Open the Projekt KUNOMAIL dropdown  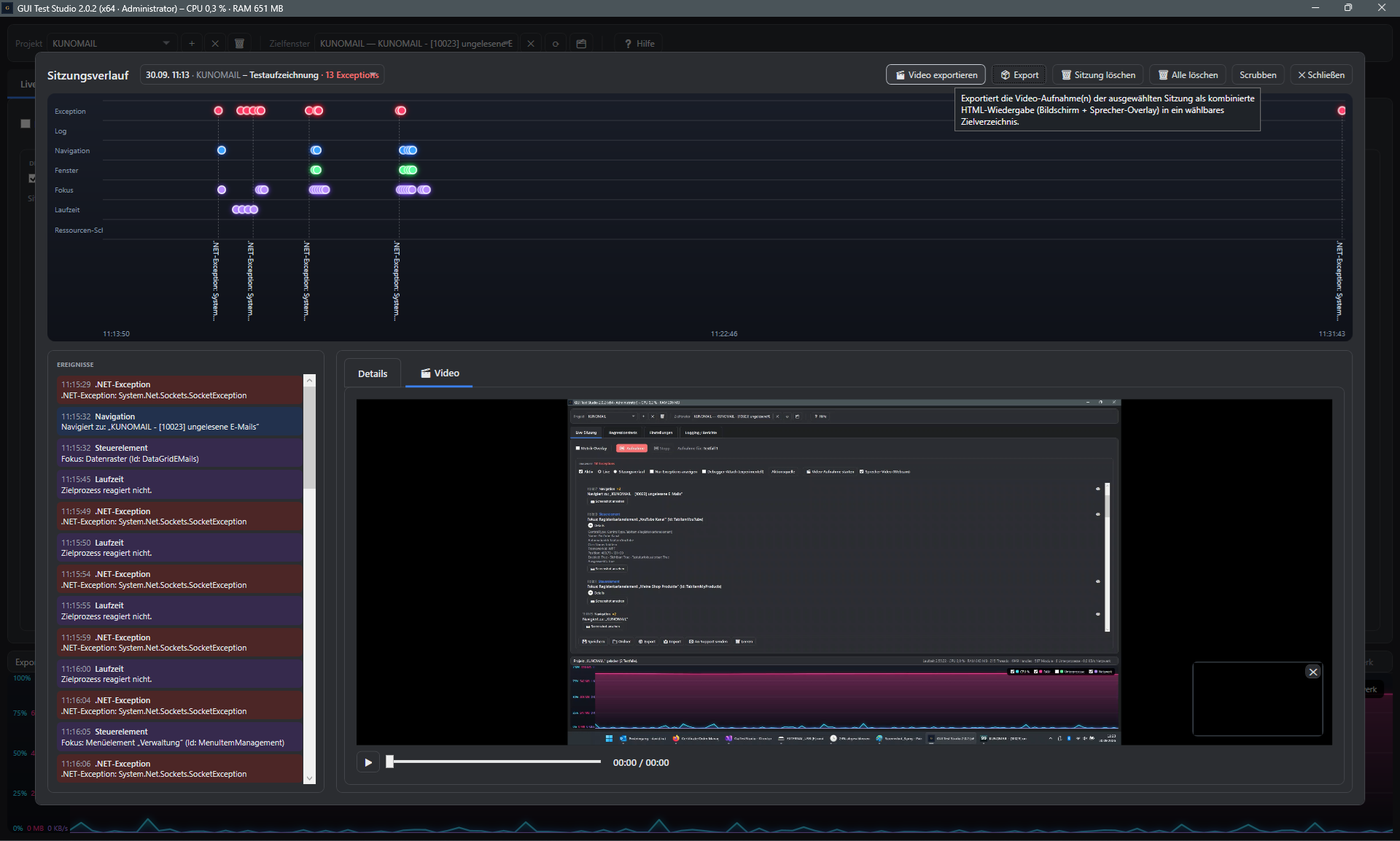click(x=111, y=44)
